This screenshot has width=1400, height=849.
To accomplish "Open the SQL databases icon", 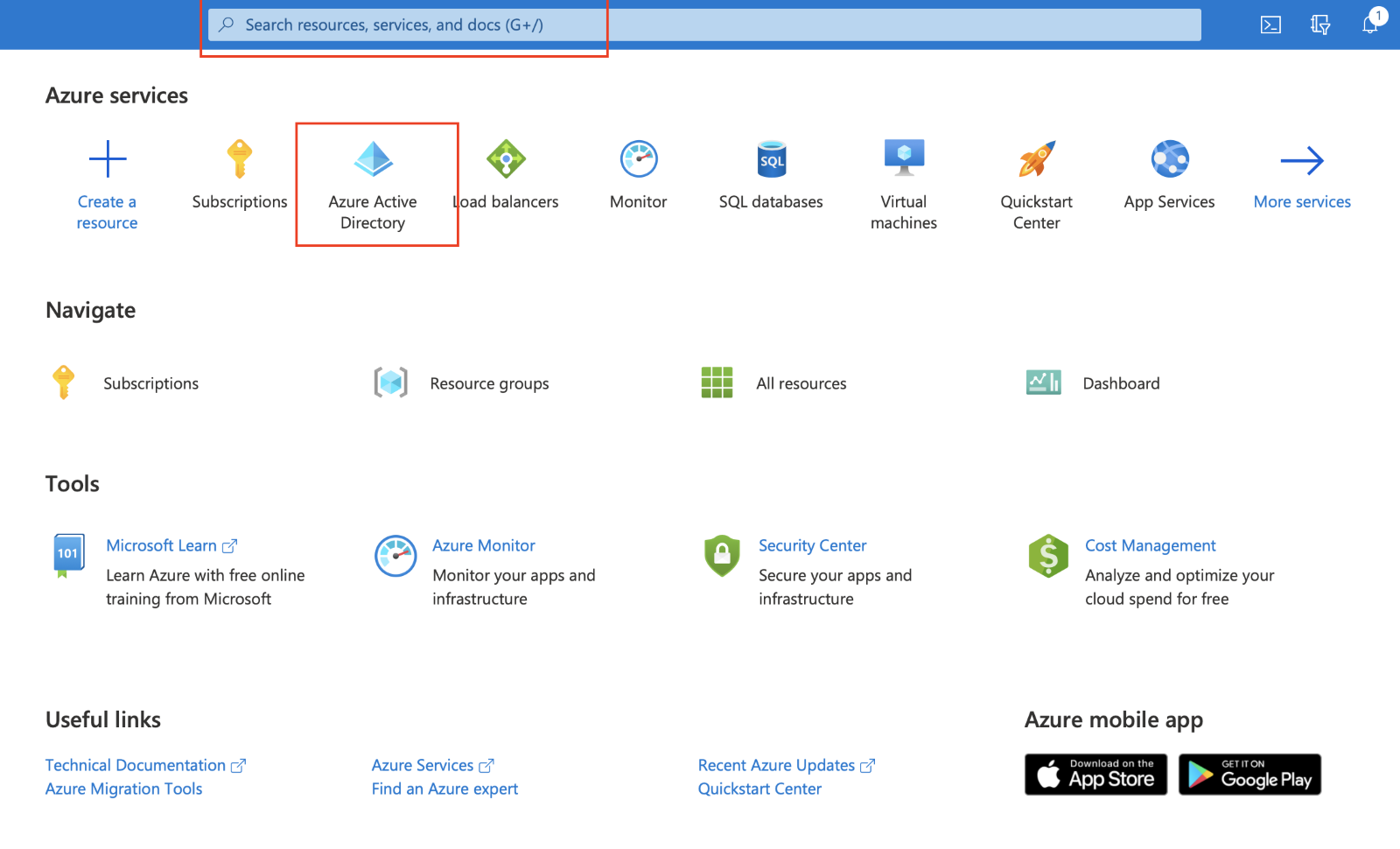I will coord(772,159).
